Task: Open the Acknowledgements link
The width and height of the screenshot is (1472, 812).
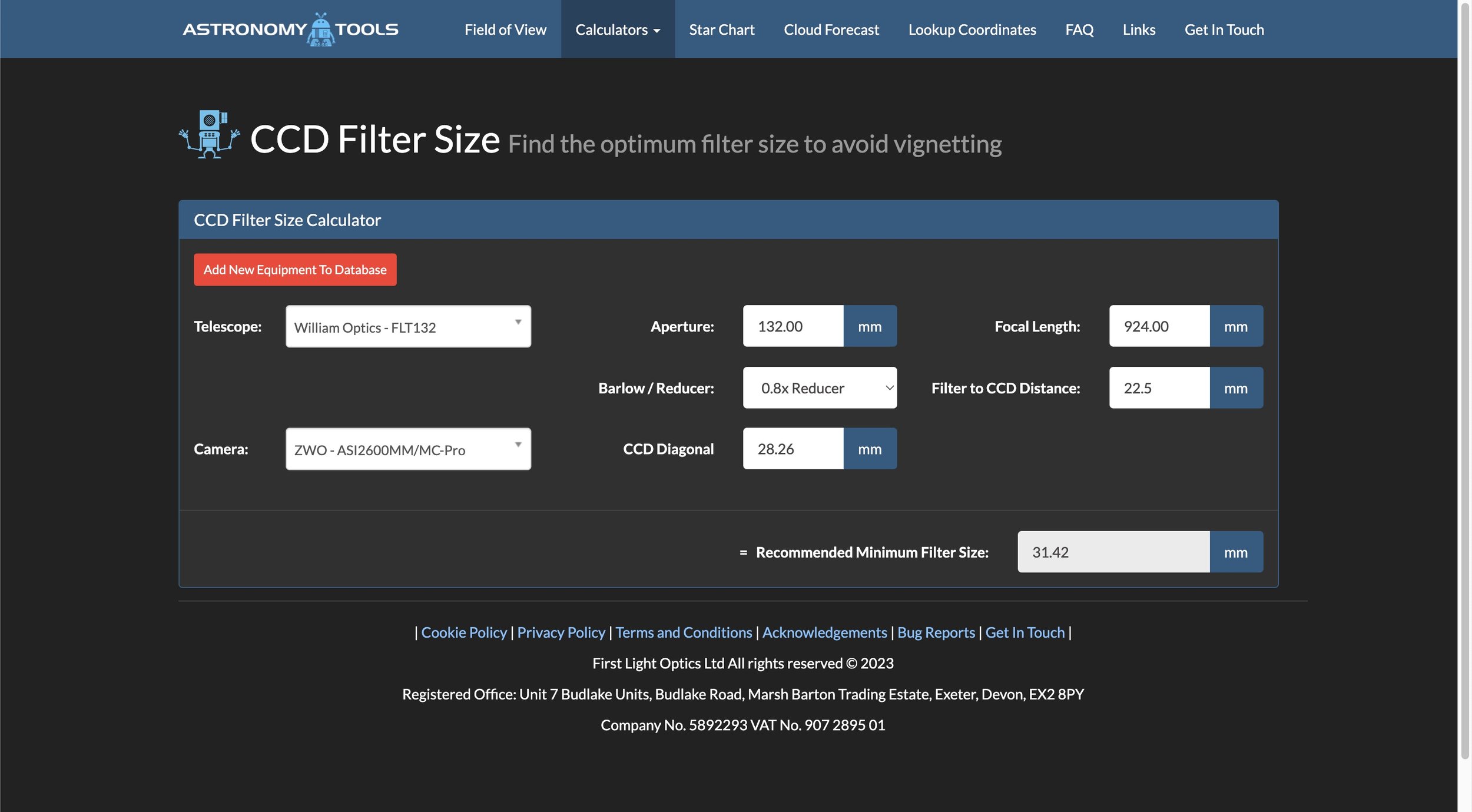Action: [824, 632]
